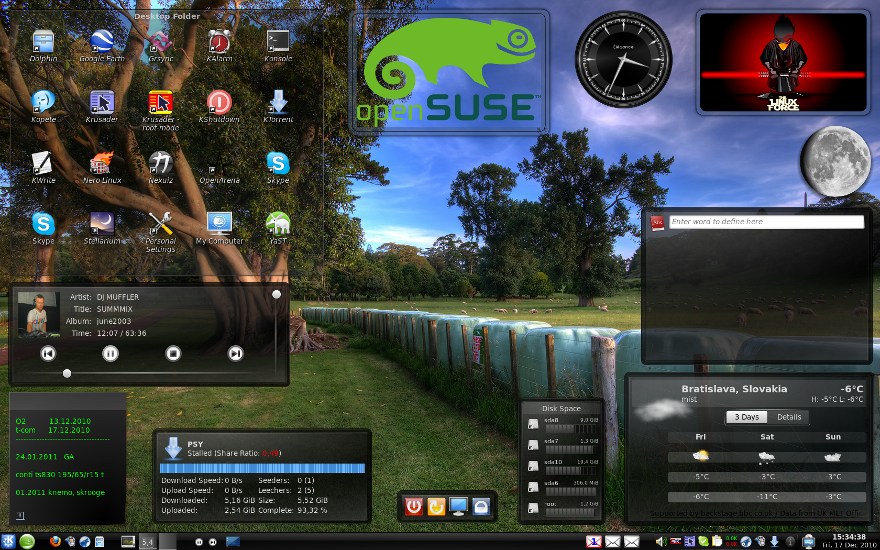The image size is (880, 550).
Task: Click the album art thumbnail in now playing
Action: pos(38,314)
